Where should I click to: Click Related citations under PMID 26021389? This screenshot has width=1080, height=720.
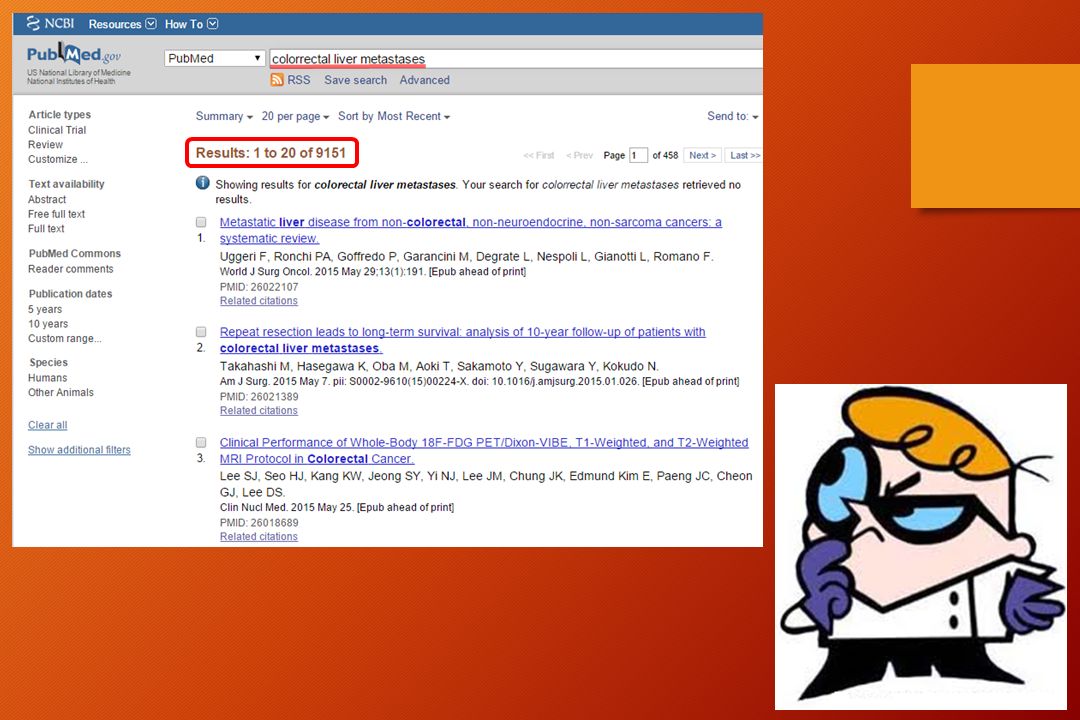tap(259, 411)
